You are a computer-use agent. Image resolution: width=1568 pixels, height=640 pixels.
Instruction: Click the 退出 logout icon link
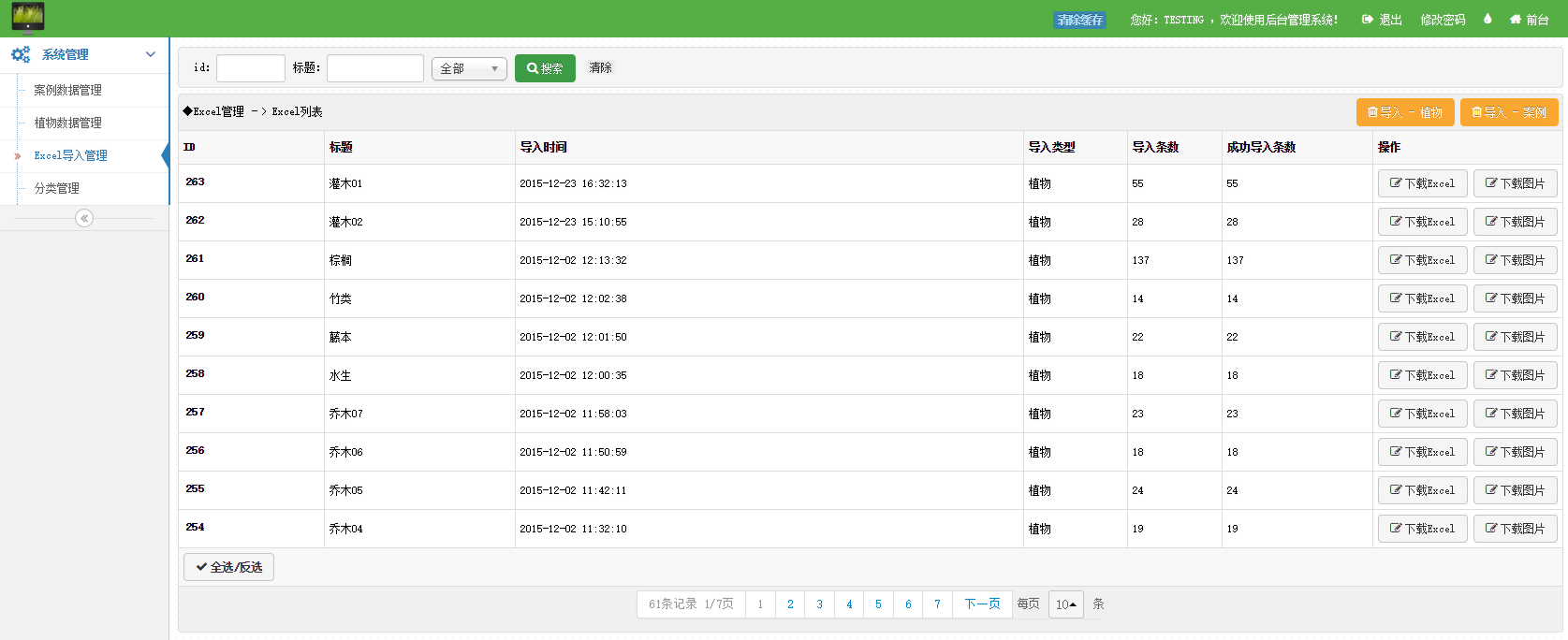1382,20
